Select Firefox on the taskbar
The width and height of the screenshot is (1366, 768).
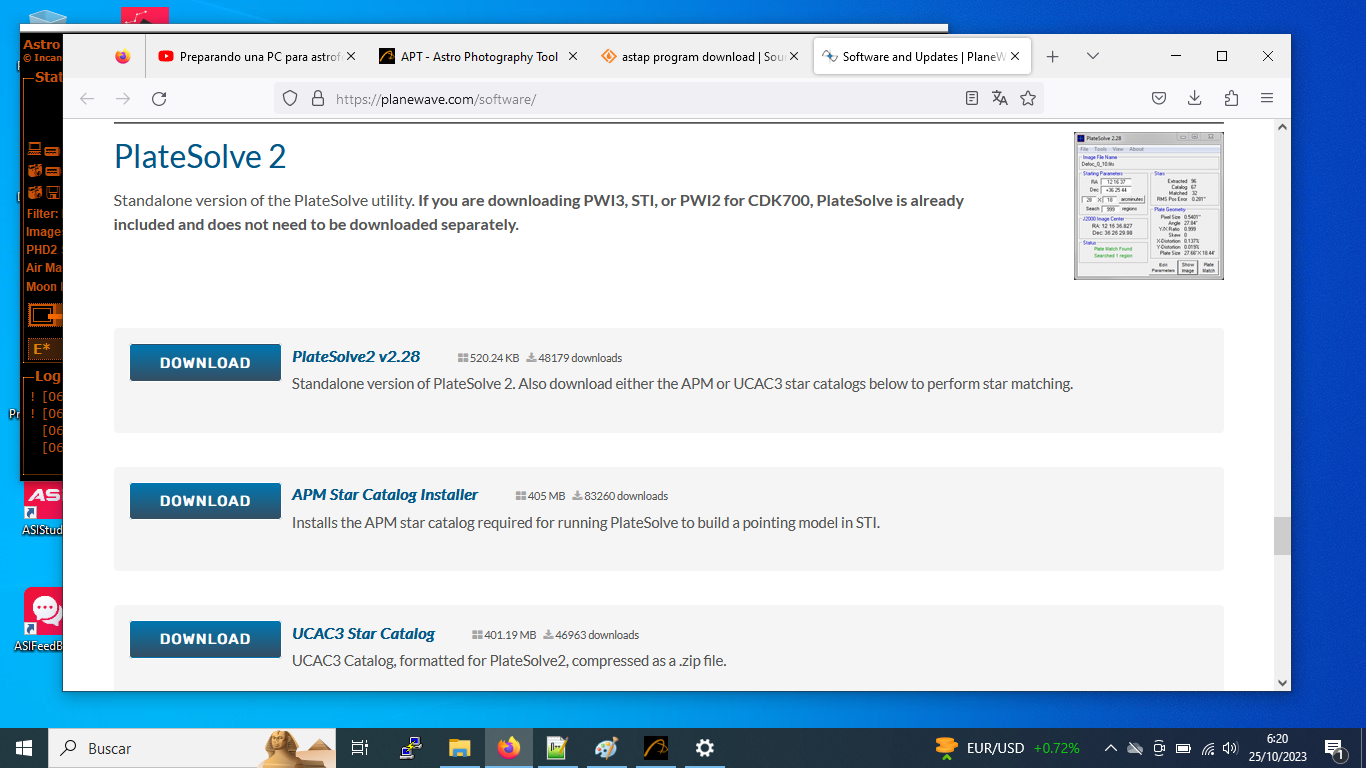point(508,748)
